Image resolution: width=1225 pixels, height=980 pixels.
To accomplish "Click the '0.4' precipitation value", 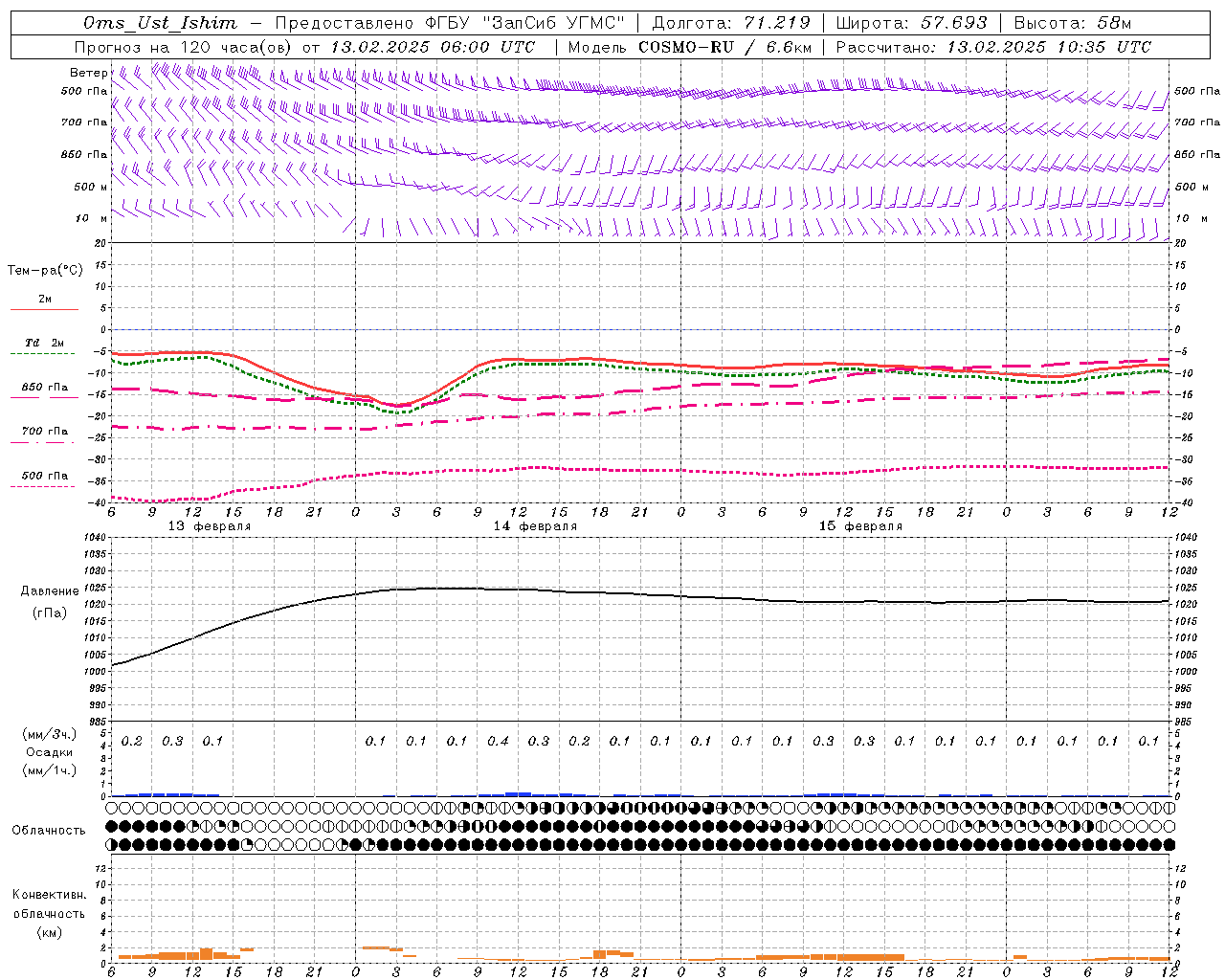I will point(498,741).
